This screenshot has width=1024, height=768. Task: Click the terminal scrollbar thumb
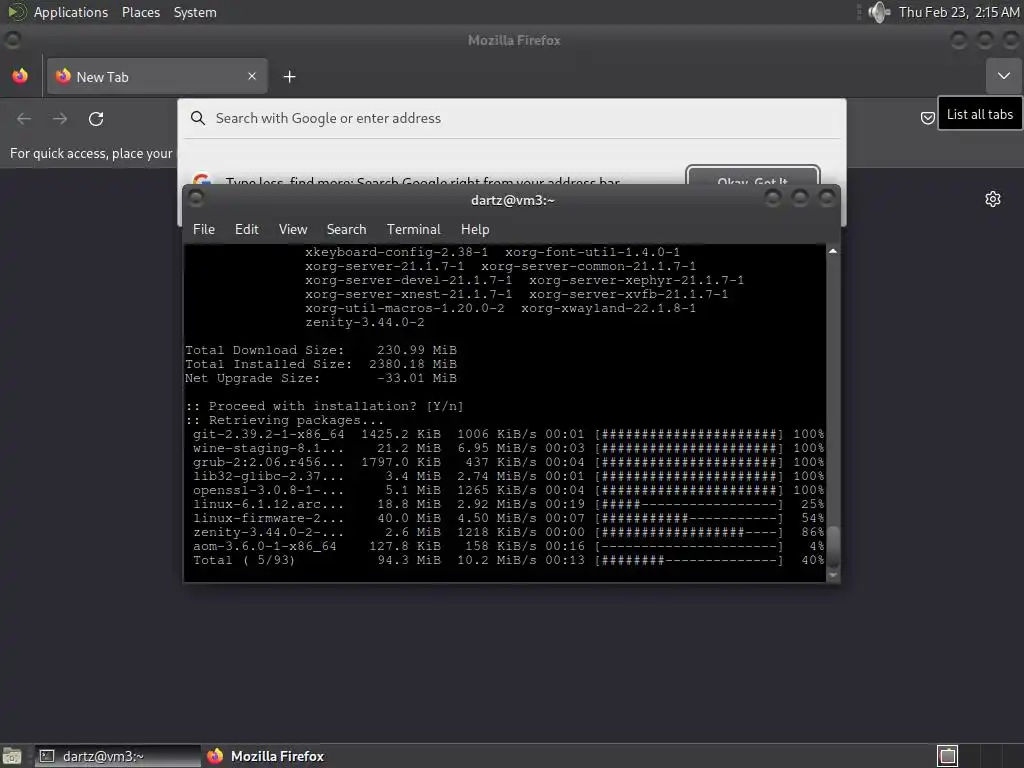[833, 547]
